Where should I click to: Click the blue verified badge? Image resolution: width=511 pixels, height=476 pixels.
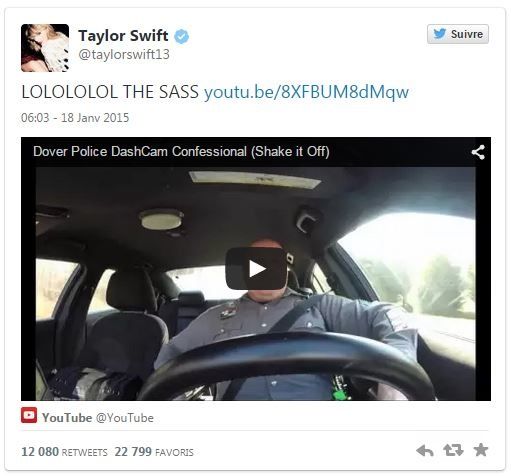[182, 36]
